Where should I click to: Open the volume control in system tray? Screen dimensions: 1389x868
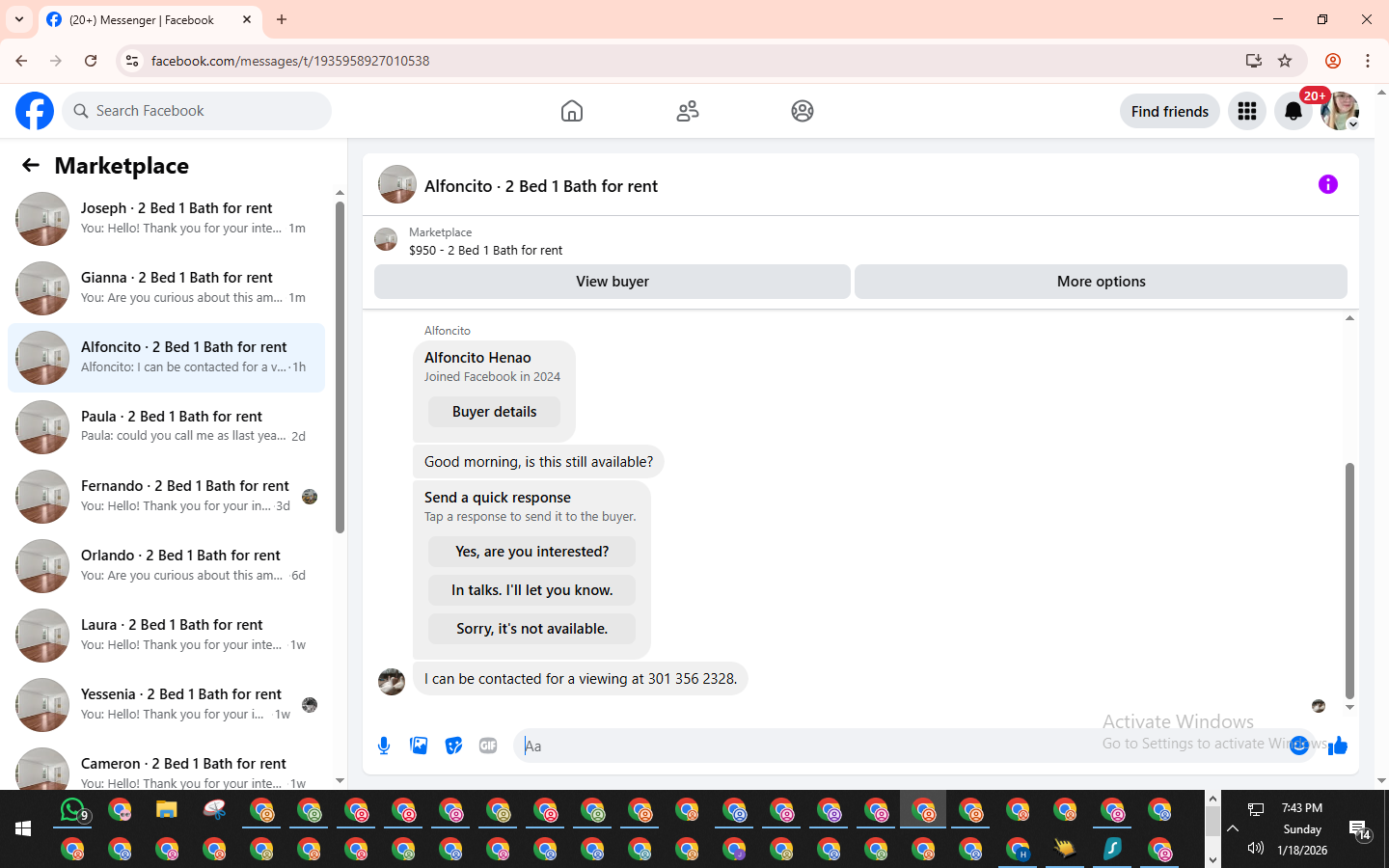click(x=1256, y=848)
